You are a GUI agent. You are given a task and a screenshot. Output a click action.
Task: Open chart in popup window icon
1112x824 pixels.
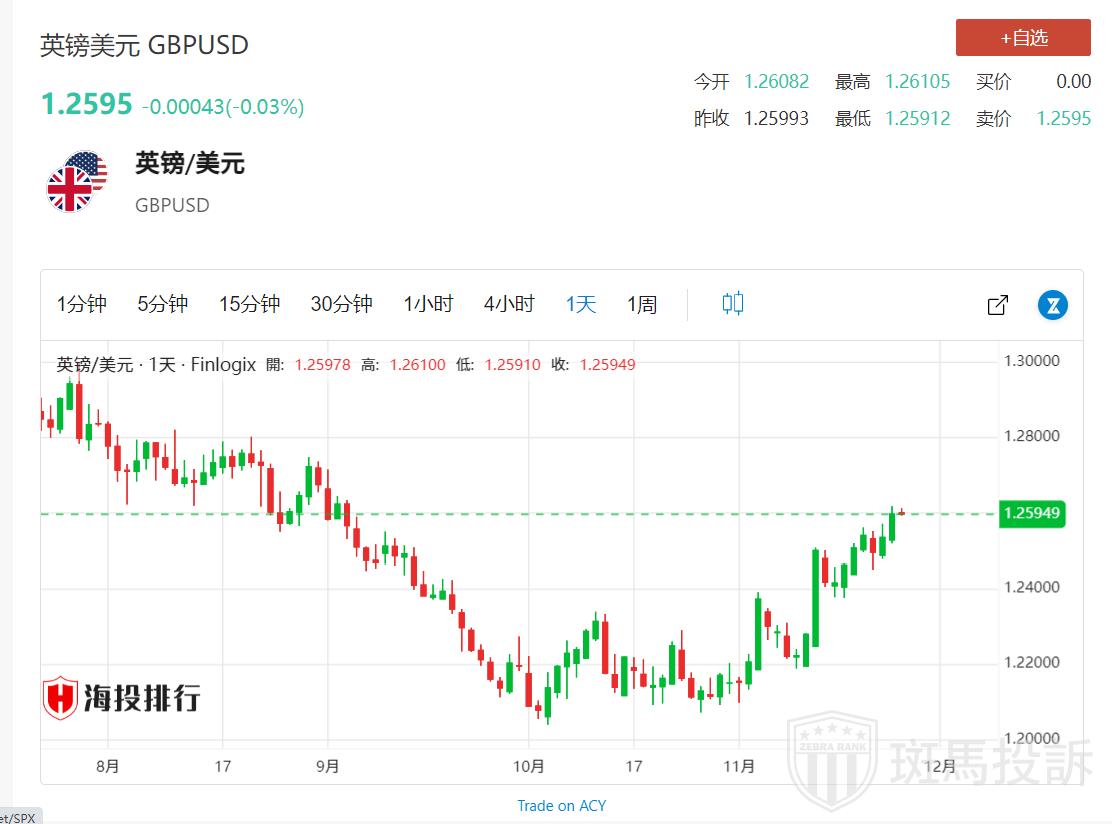(997, 305)
